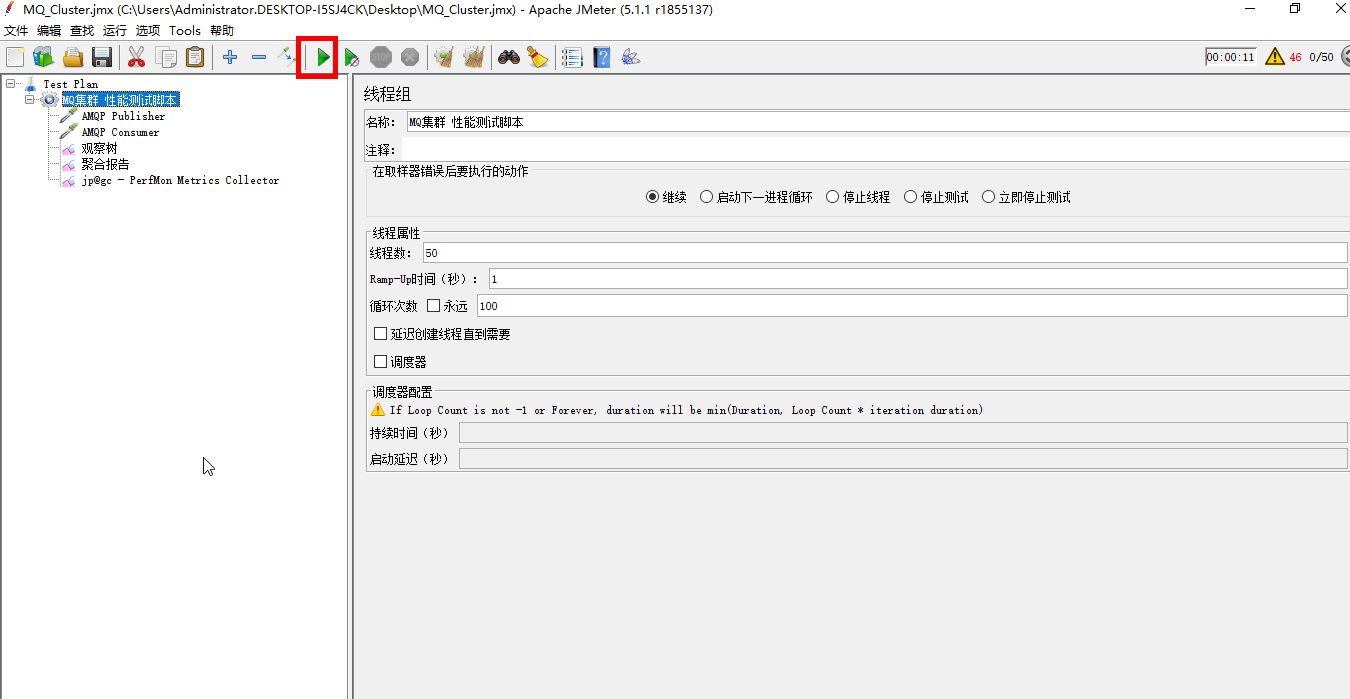Cut selected element with scissors icon
This screenshot has width=1350, height=699.
136,57
